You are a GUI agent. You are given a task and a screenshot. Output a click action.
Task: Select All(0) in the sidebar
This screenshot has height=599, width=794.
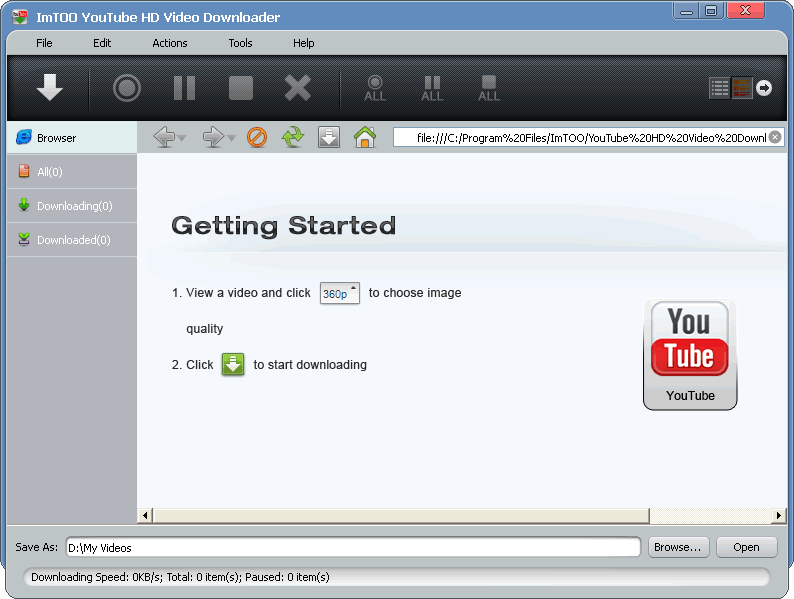pos(72,172)
